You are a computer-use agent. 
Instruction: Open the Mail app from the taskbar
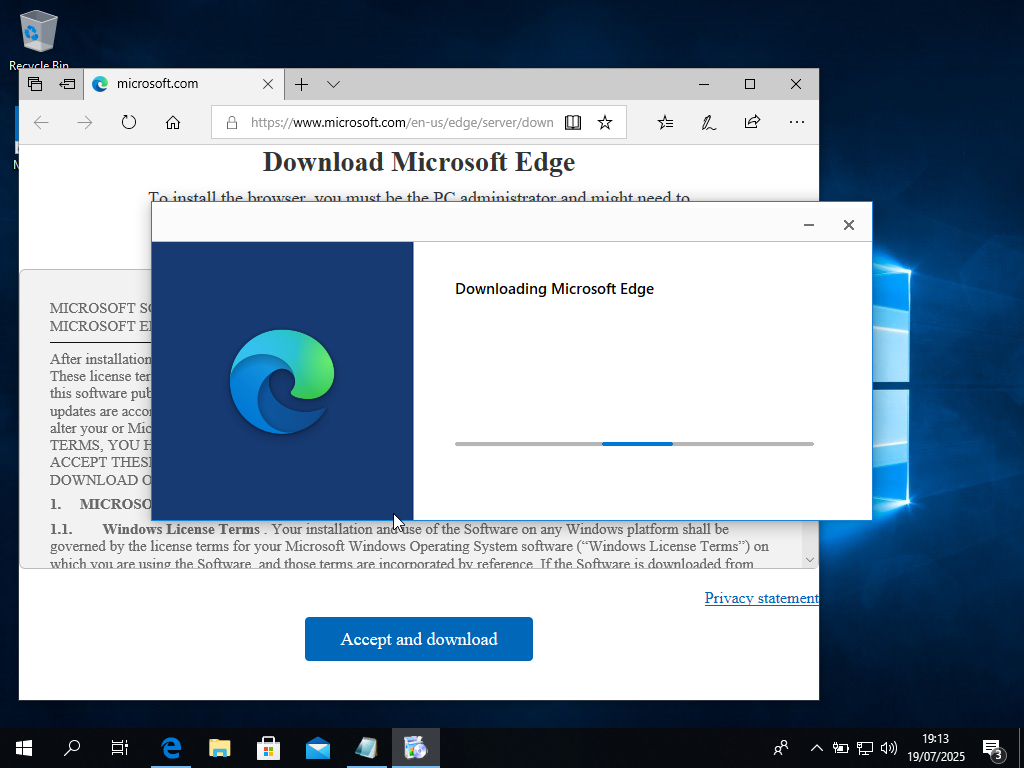tap(318, 747)
